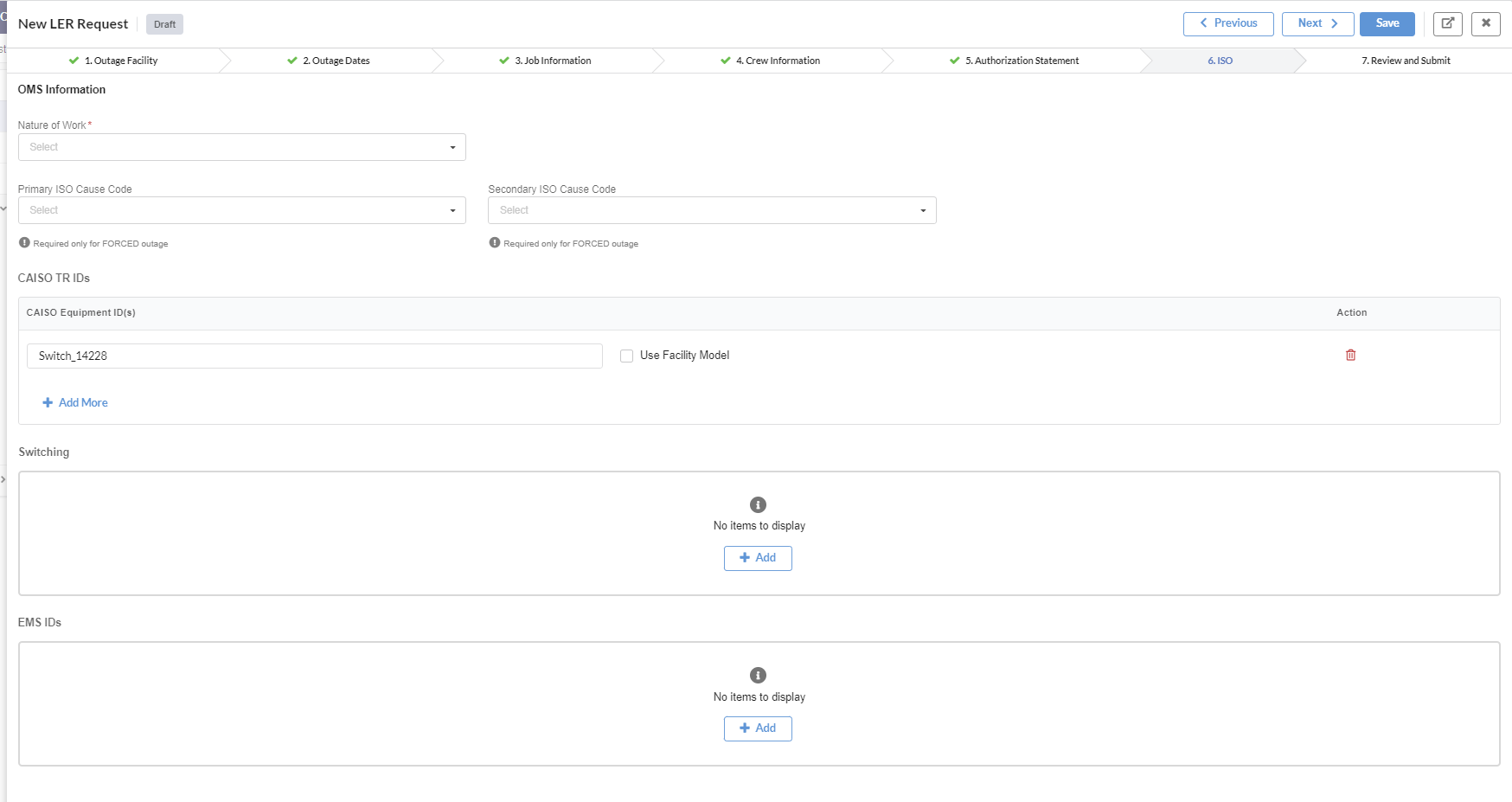Click the pop-out external window icon
The image size is (1512, 802).
[x=1447, y=23]
